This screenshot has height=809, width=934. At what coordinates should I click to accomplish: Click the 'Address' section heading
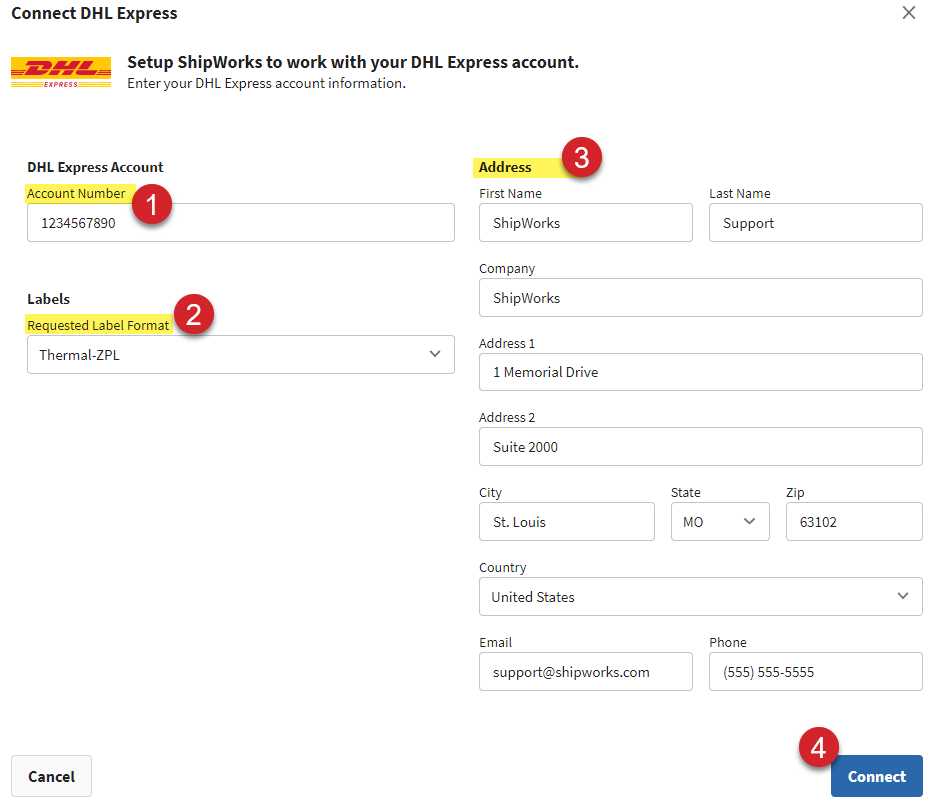[x=505, y=167]
